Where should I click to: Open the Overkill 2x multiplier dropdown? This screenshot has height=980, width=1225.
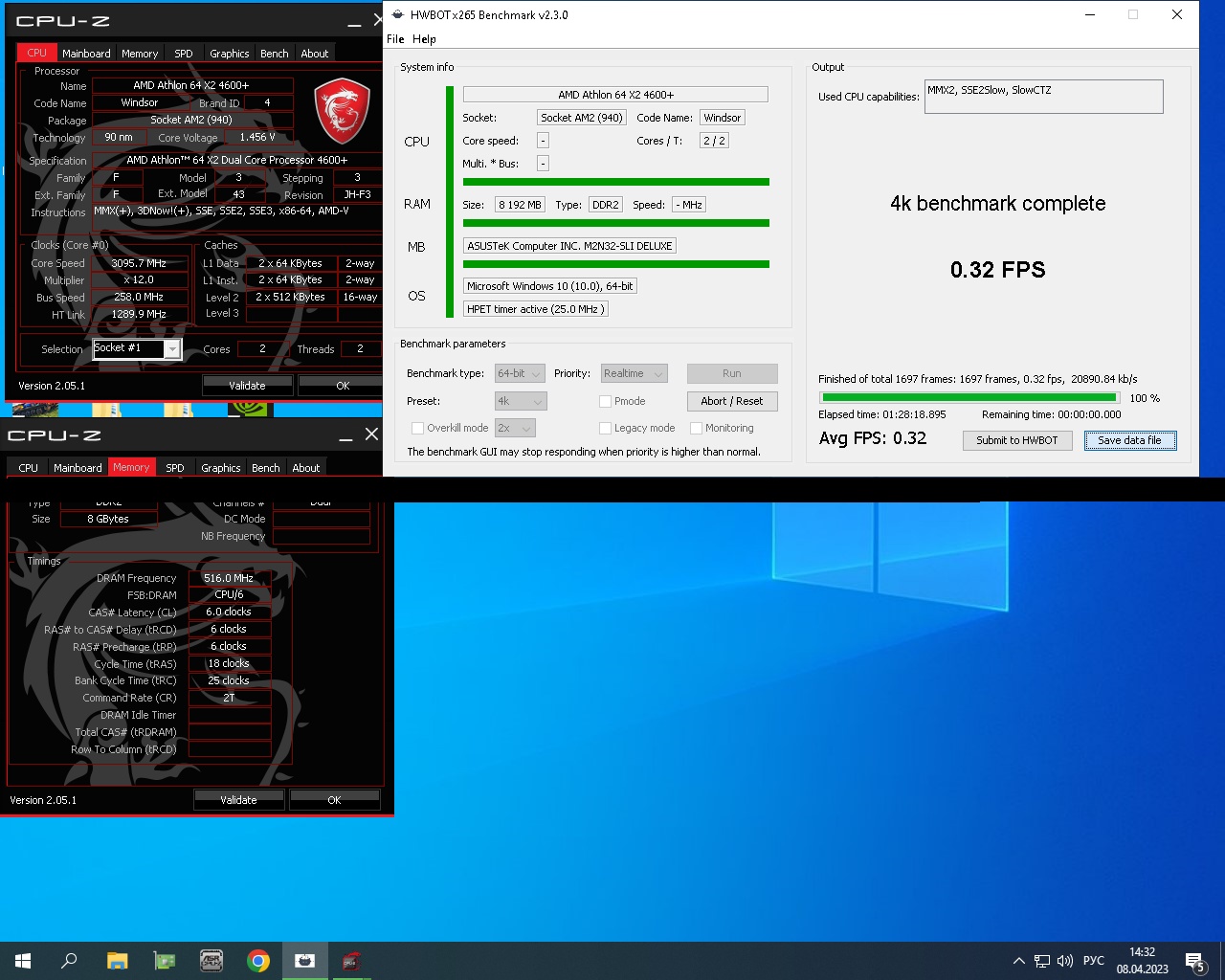pyautogui.click(x=515, y=428)
